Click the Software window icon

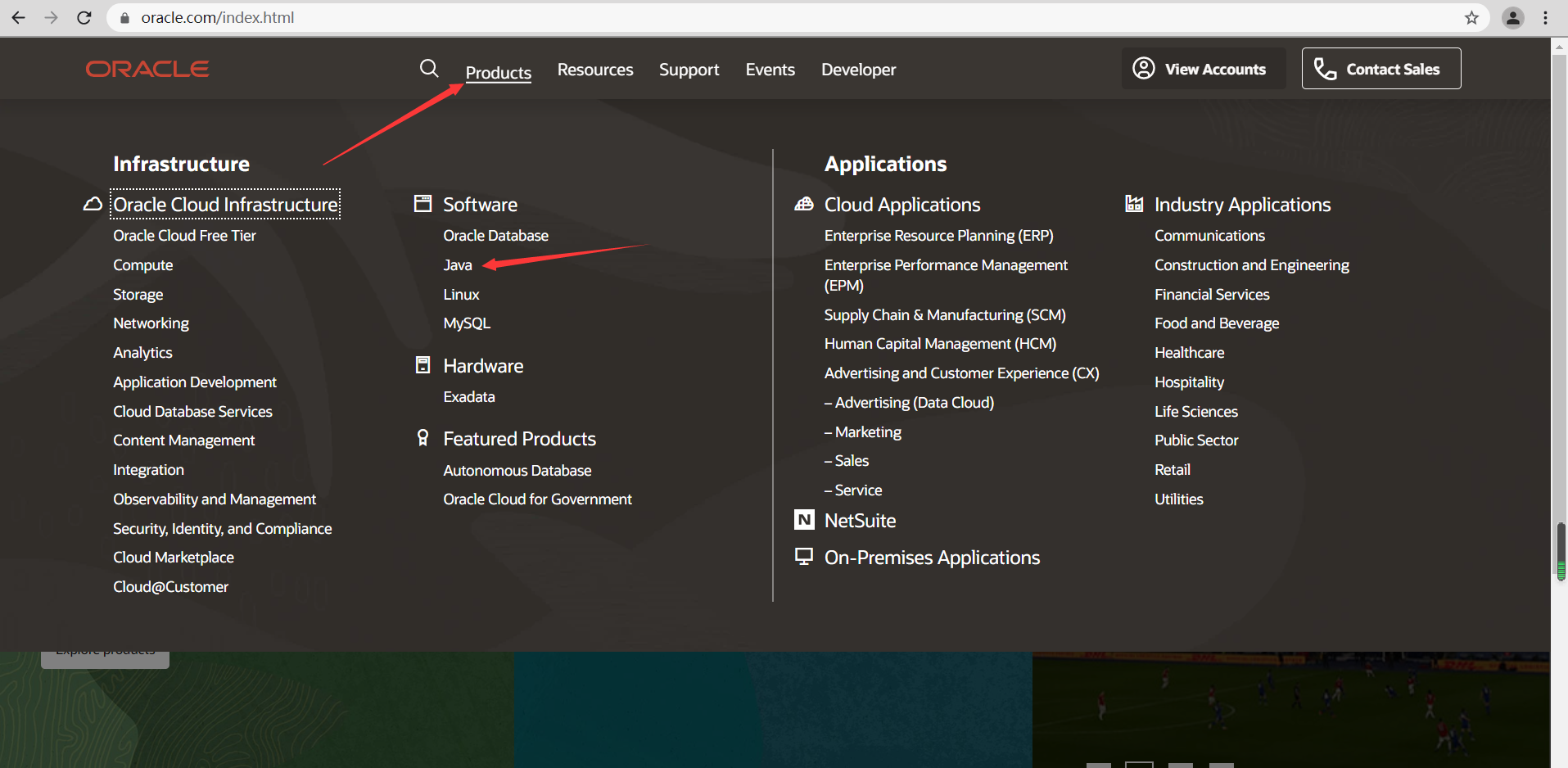coord(423,203)
